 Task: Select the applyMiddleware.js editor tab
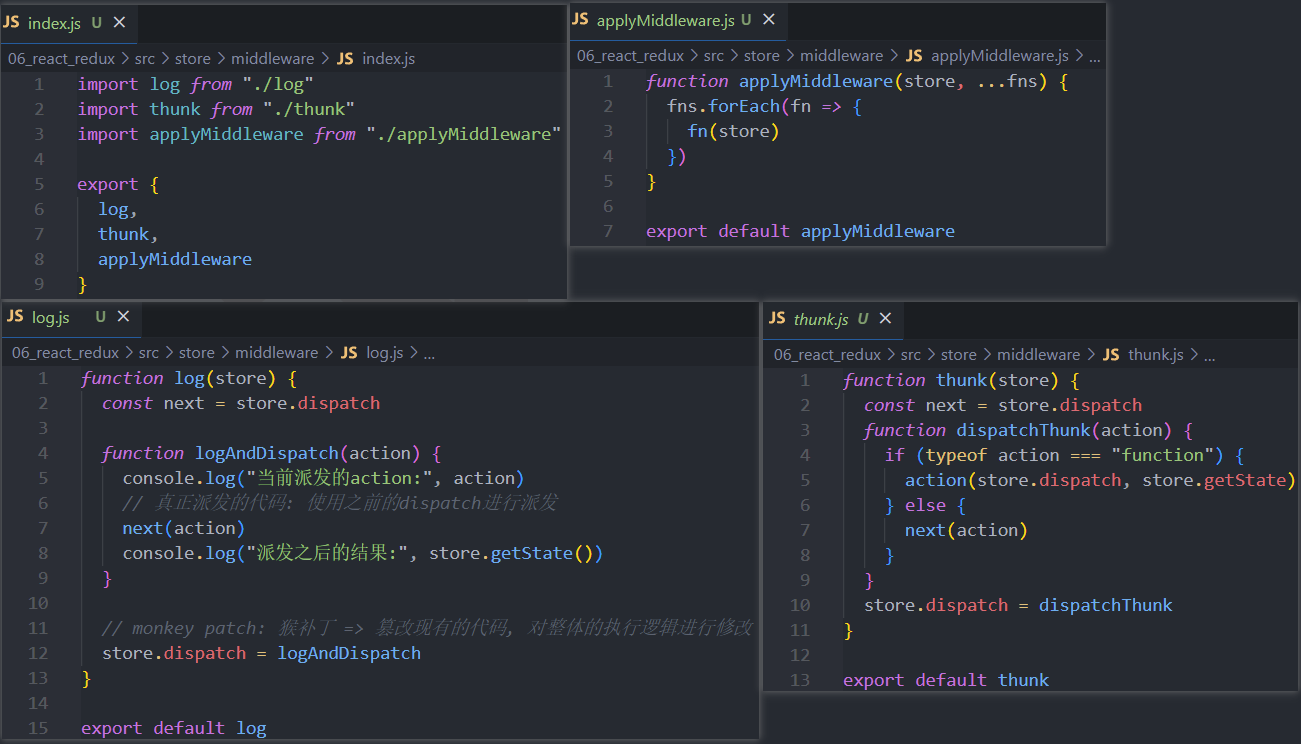coord(678,20)
